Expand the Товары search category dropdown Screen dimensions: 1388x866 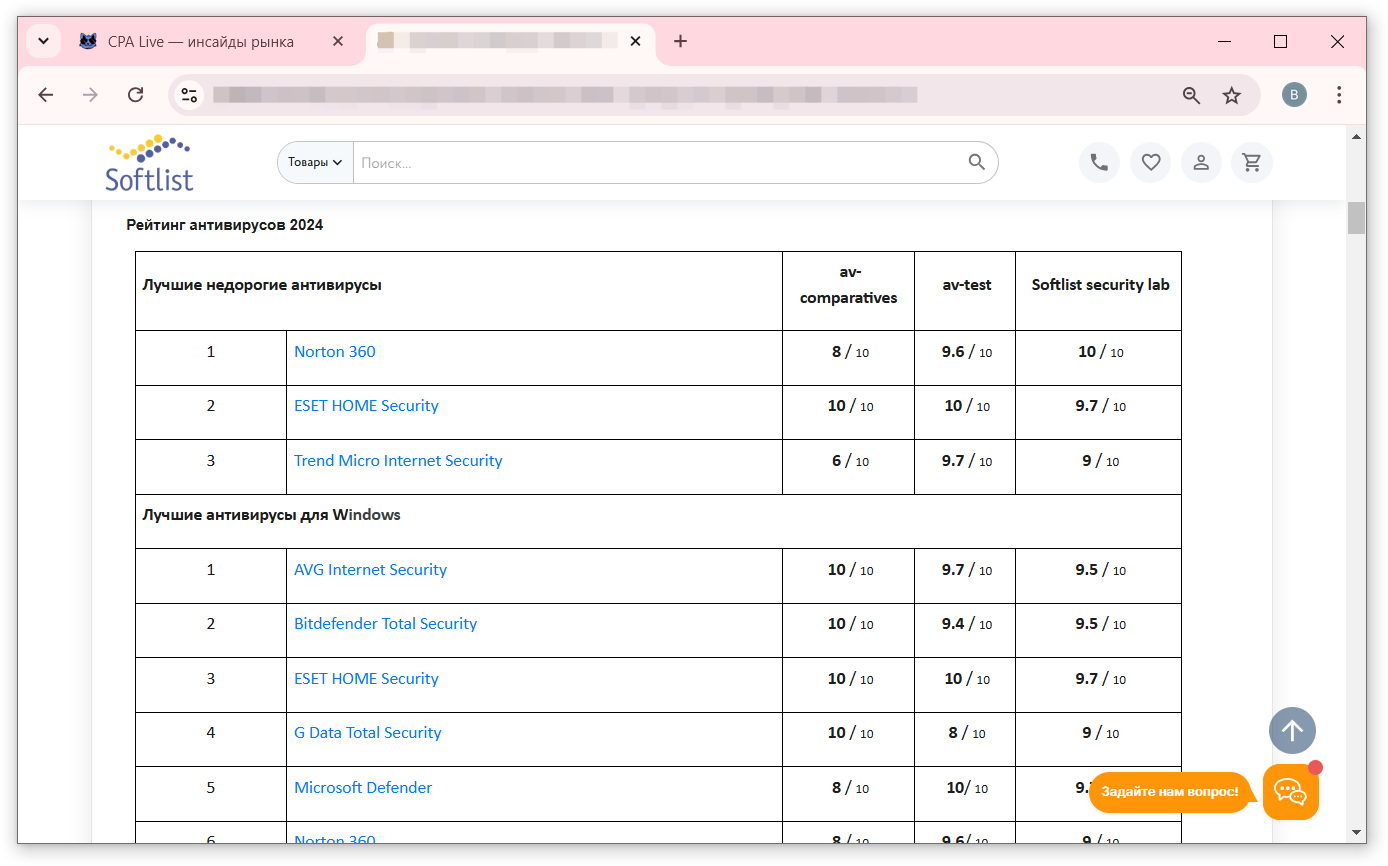(315, 162)
